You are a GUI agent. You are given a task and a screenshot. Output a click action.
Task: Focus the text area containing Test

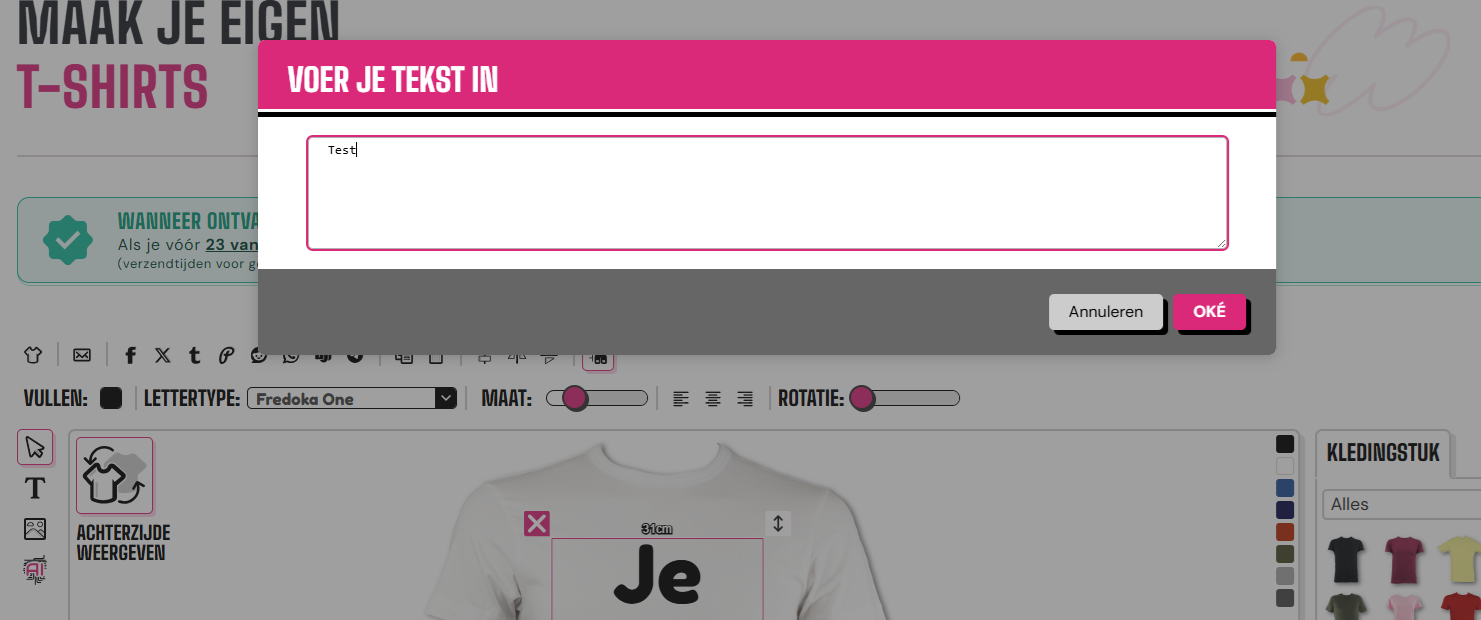click(x=767, y=193)
